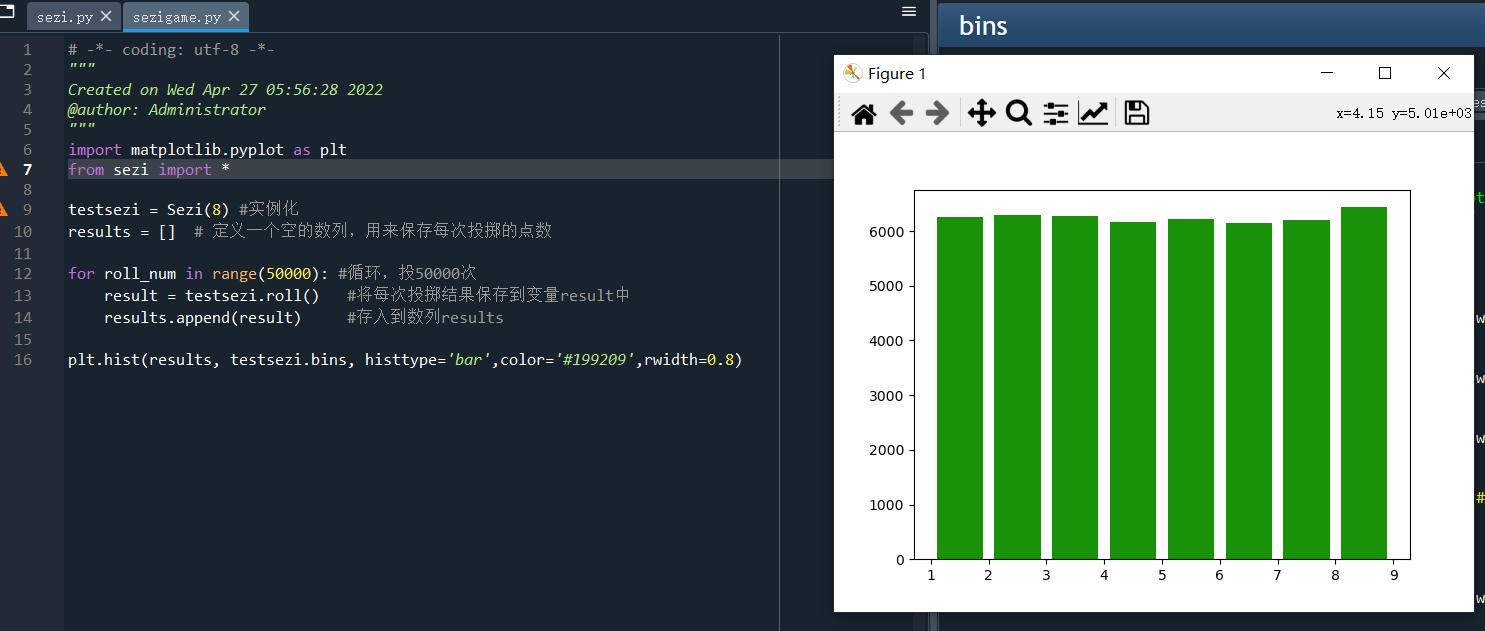Go back to previous plot view
Viewport: 1485px width, 631px height.
[901, 114]
